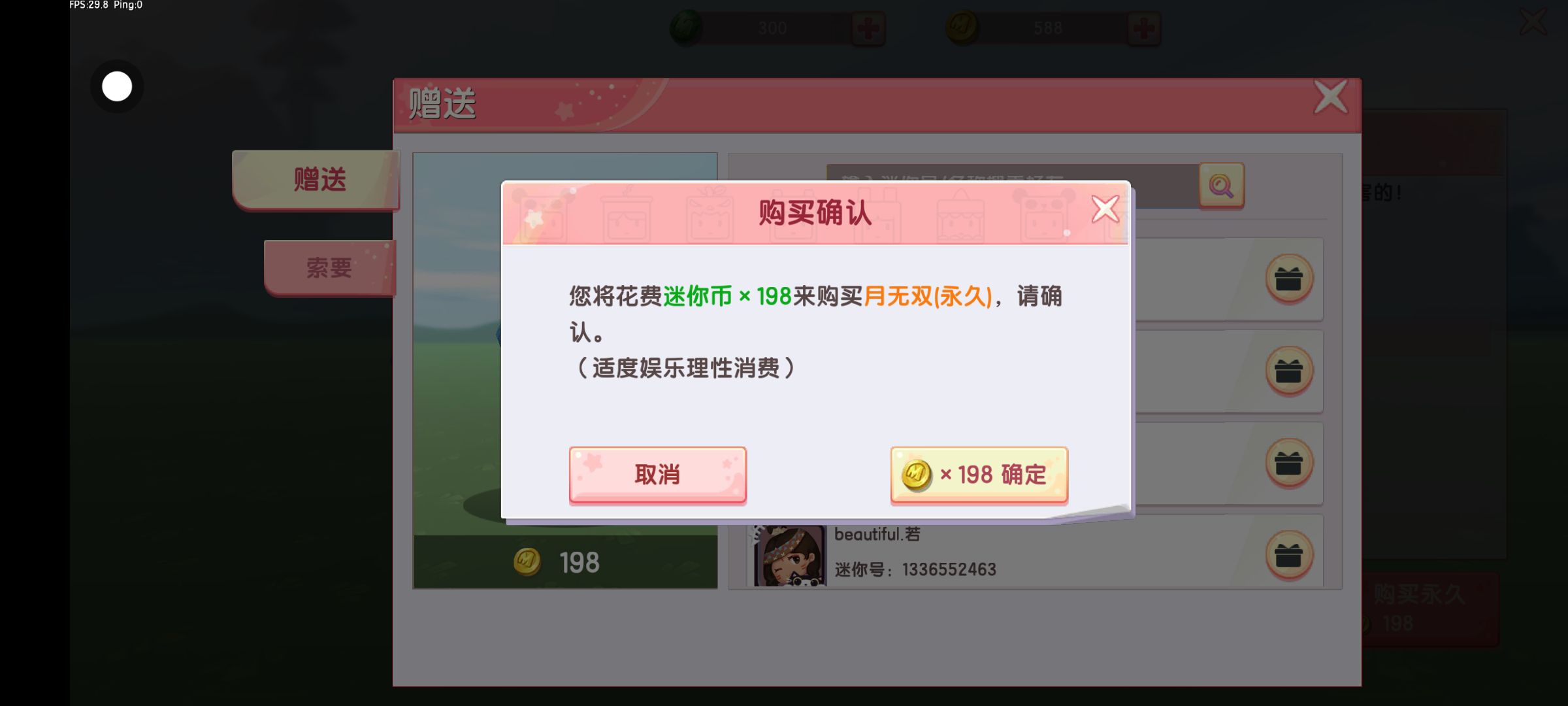Add green beans with the red plus
The height and width of the screenshot is (706, 1568).
[x=868, y=29]
